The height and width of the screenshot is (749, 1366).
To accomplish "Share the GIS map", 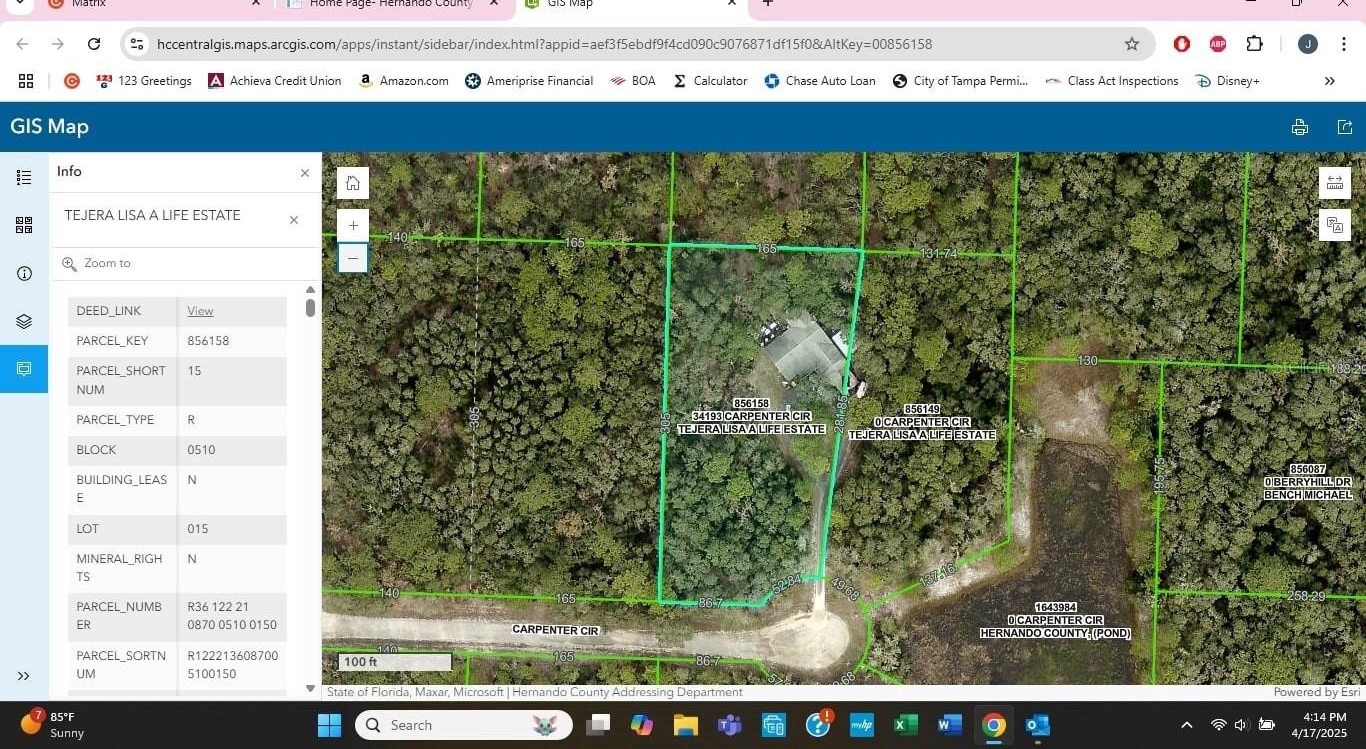I will [x=1345, y=127].
